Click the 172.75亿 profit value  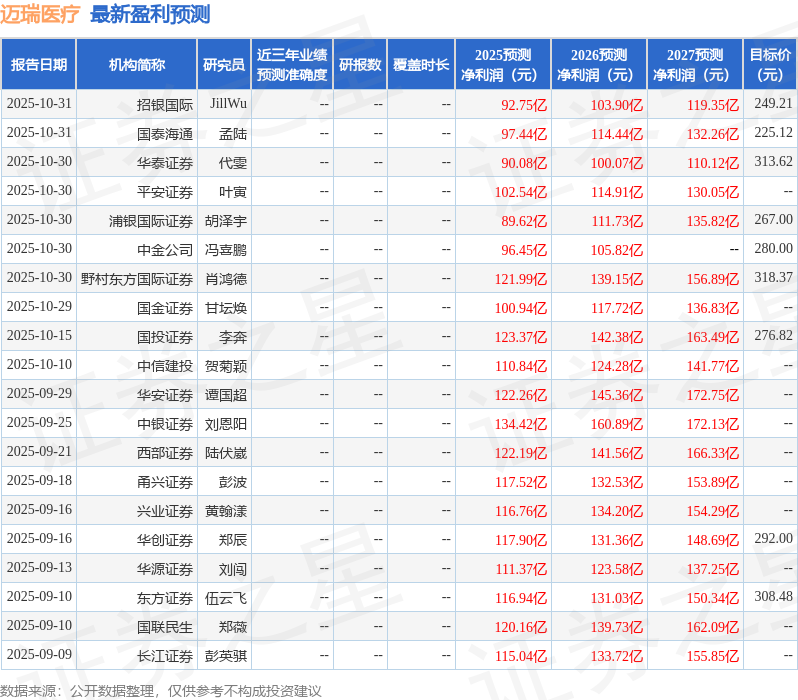(712, 396)
